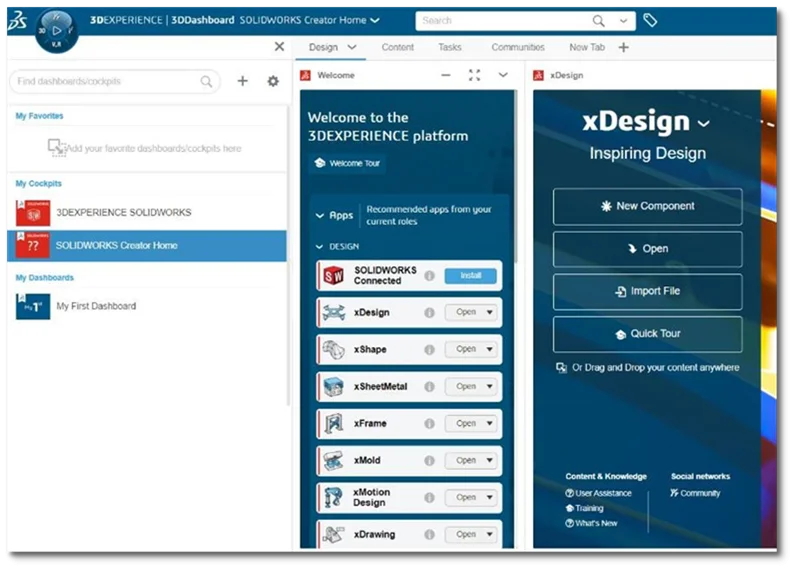The width and height of the screenshot is (800, 575).
Task: Switch to the Content tab
Action: 397,47
